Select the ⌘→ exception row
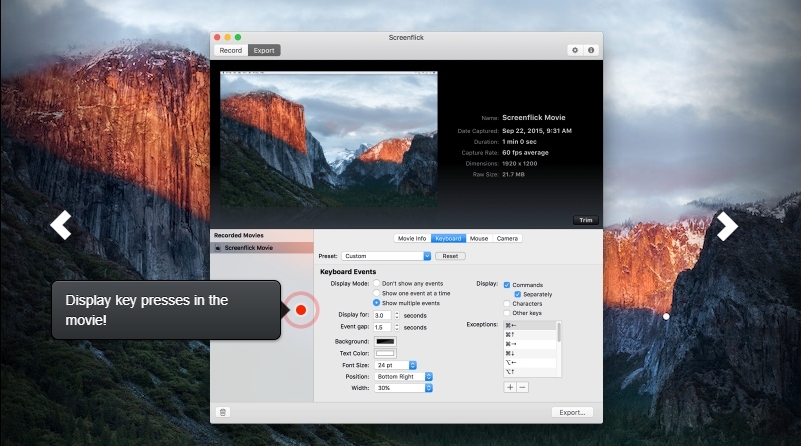Image resolution: width=801 pixels, height=446 pixels. [530, 344]
